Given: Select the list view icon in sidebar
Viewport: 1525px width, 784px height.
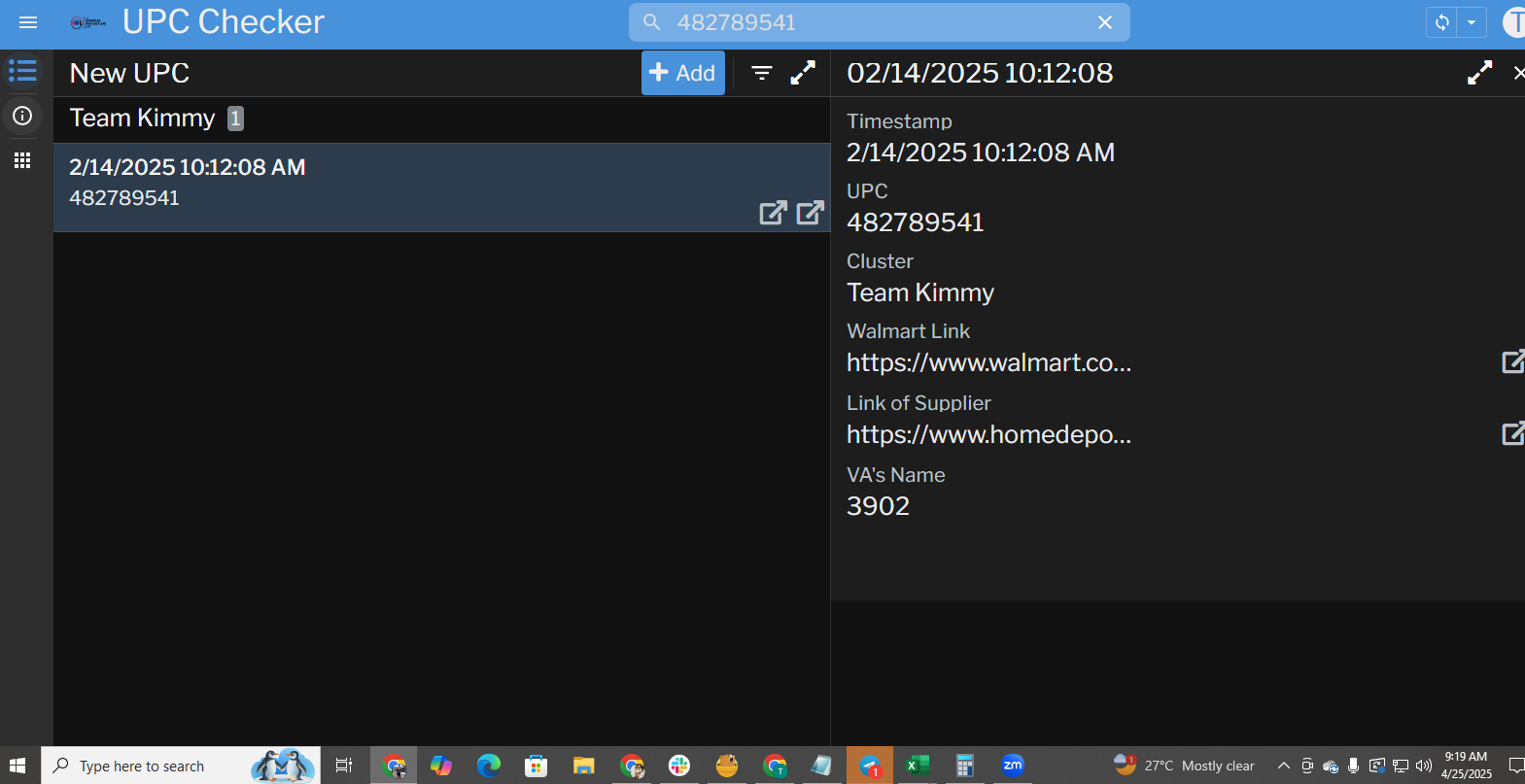Looking at the screenshot, I should [x=22, y=71].
